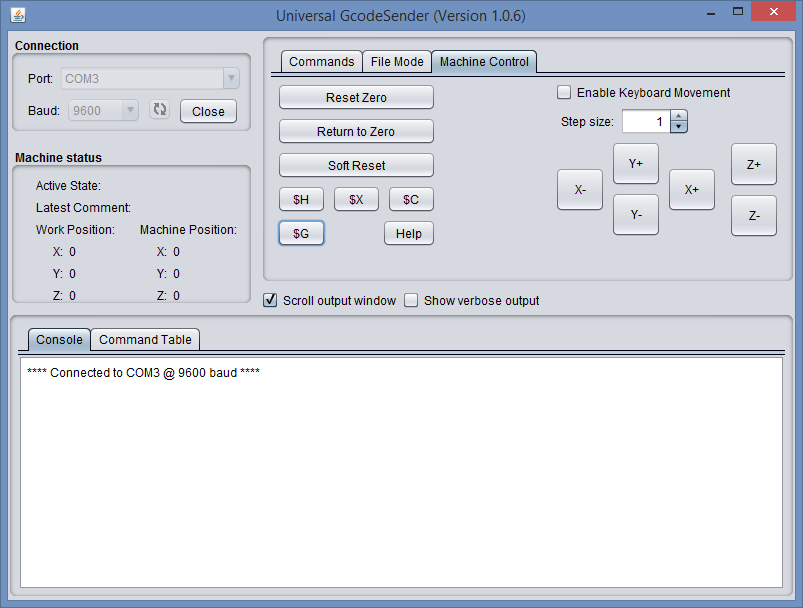Enable Keyboard Movement checkbox
This screenshot has width=803, height=608.
click(565, 93)
